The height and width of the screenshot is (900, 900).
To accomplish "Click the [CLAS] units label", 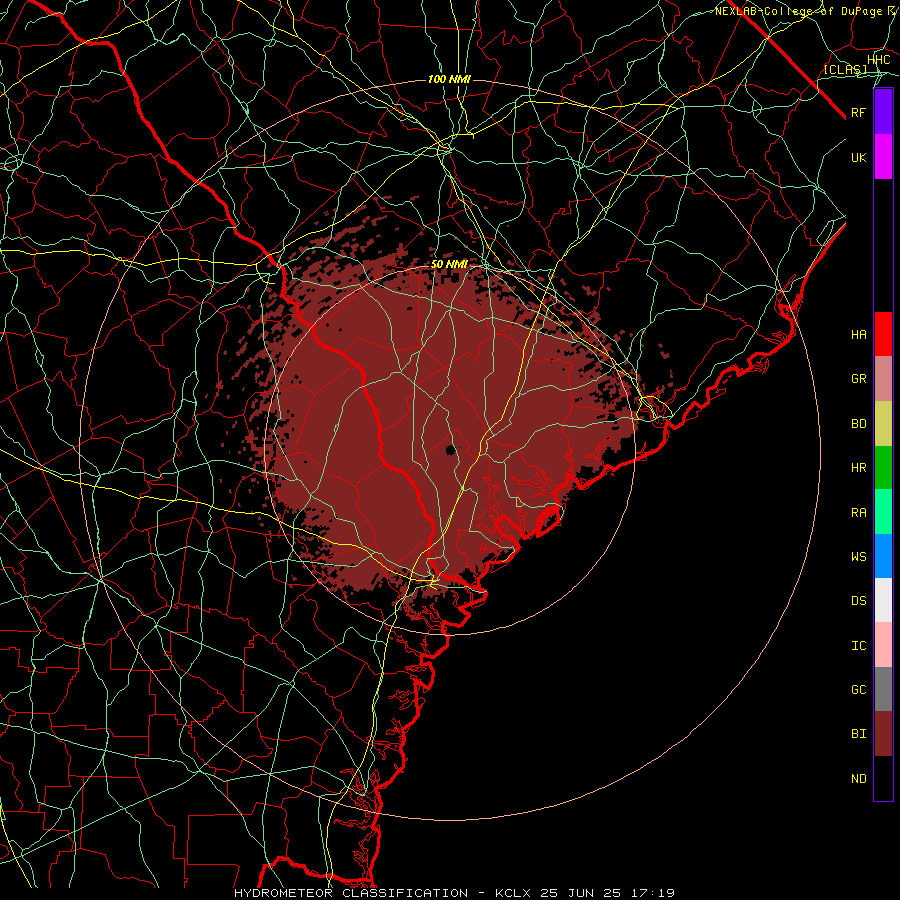I will (x=845, y=69).
